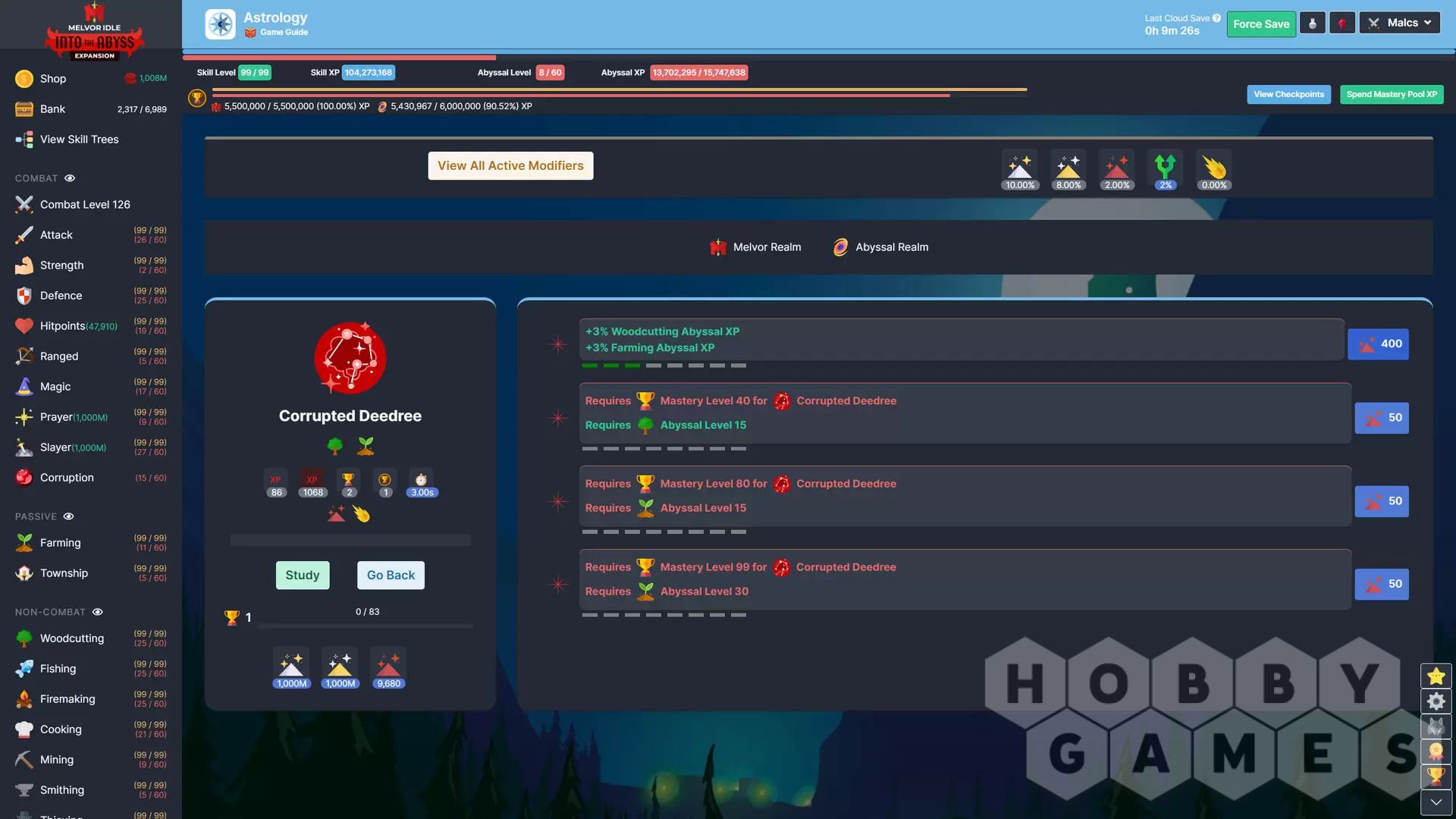
Task: Click the Study button
Action: tap(303, 575)
